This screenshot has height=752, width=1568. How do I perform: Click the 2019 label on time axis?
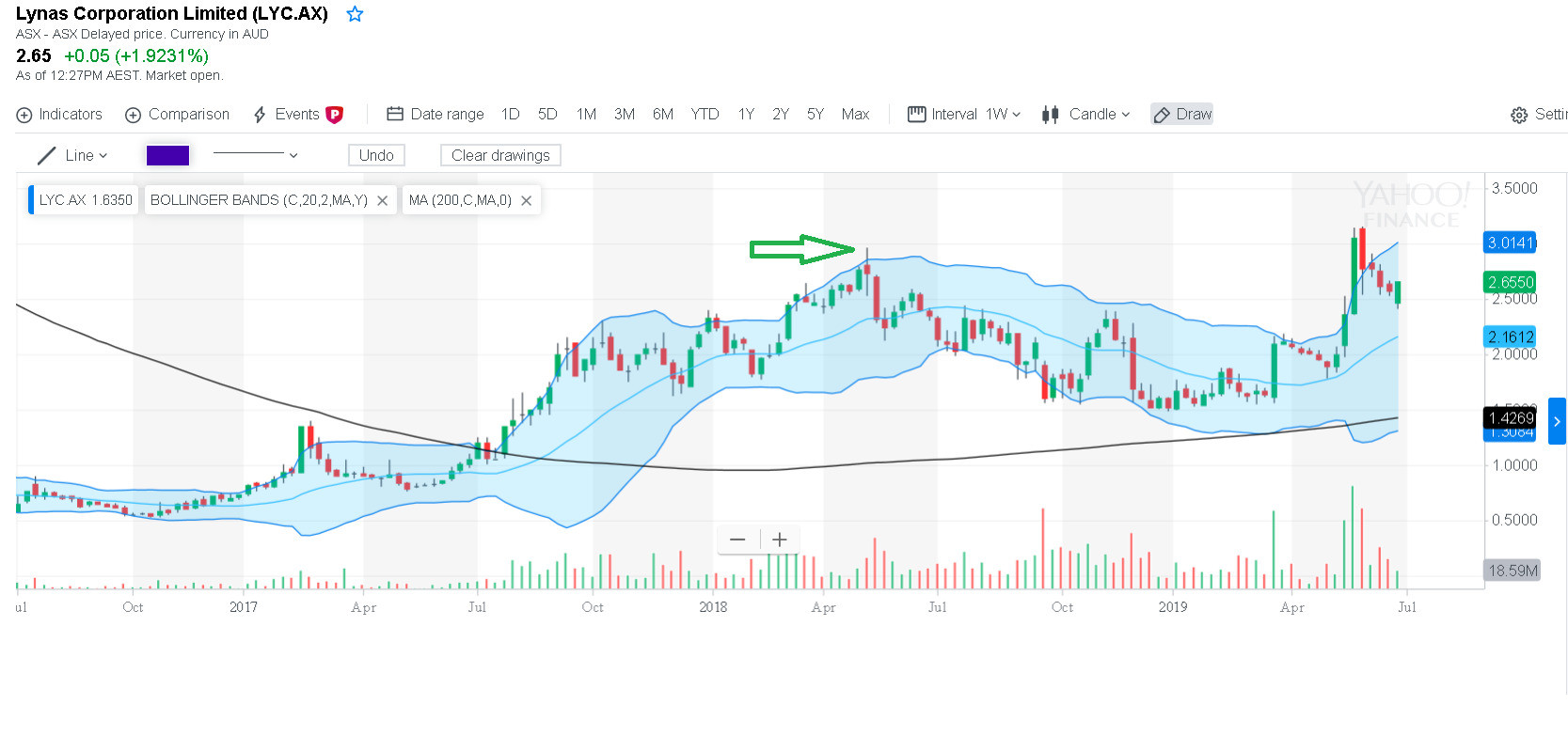pos(1173,607)
